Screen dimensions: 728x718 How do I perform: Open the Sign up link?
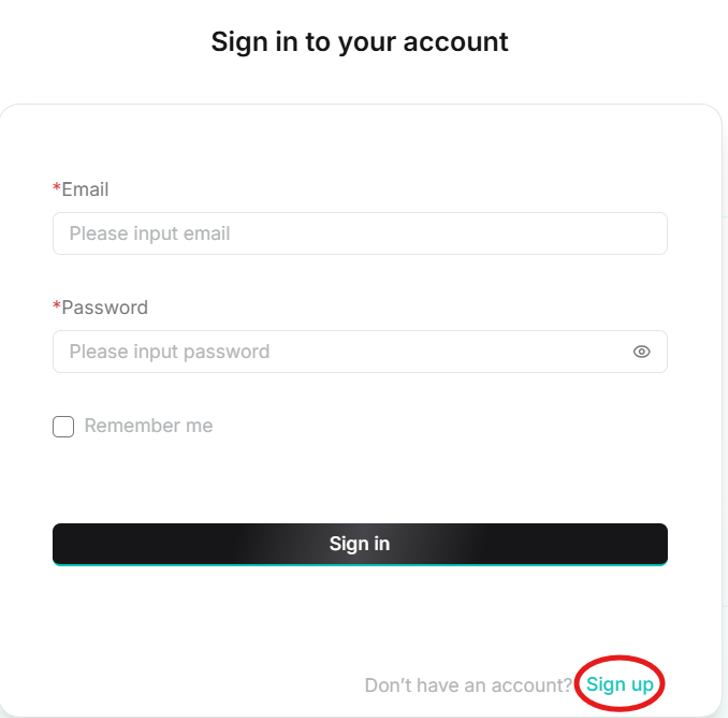(620, 685)
